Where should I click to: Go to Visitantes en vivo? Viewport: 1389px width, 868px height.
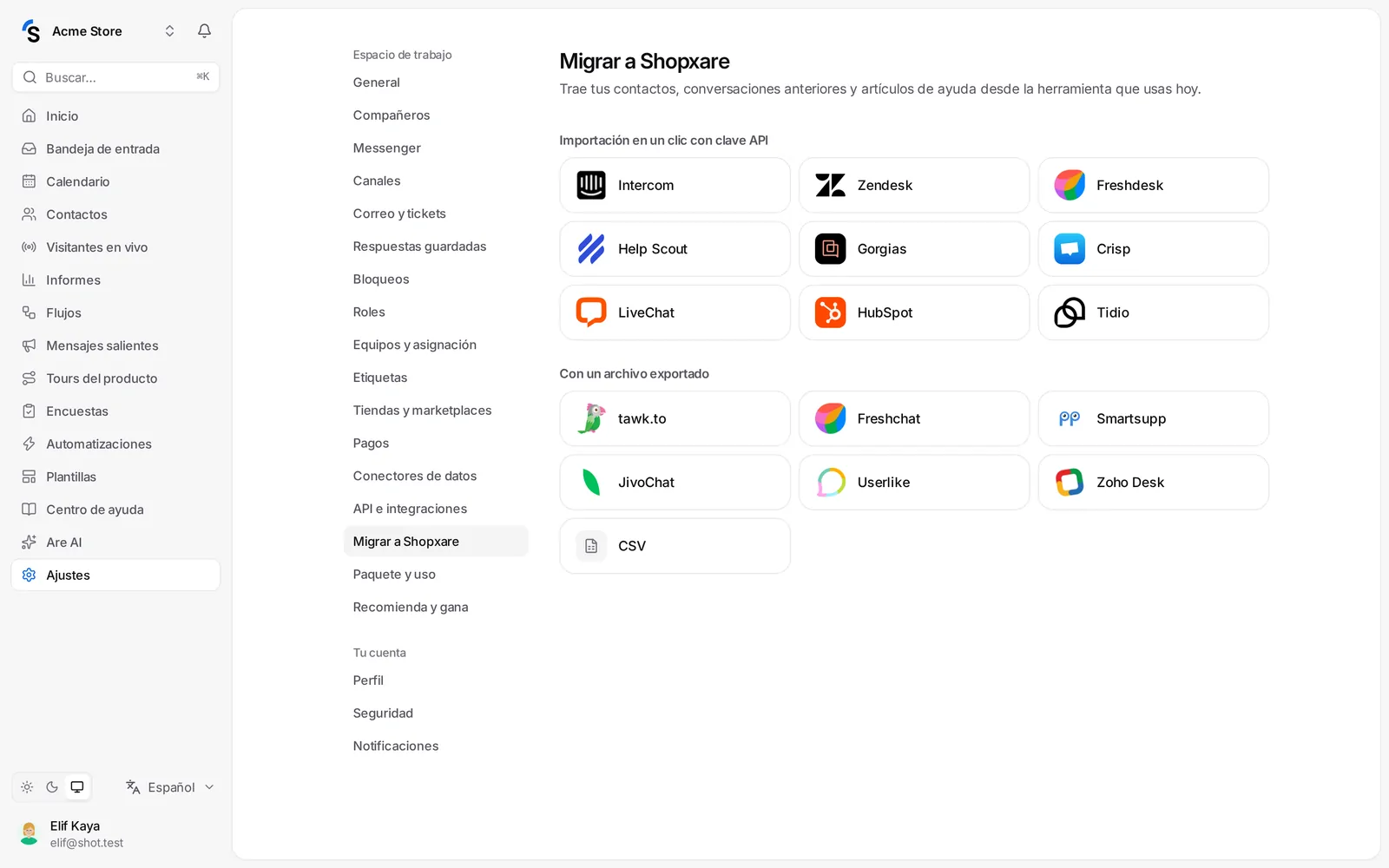coord(115,247)
